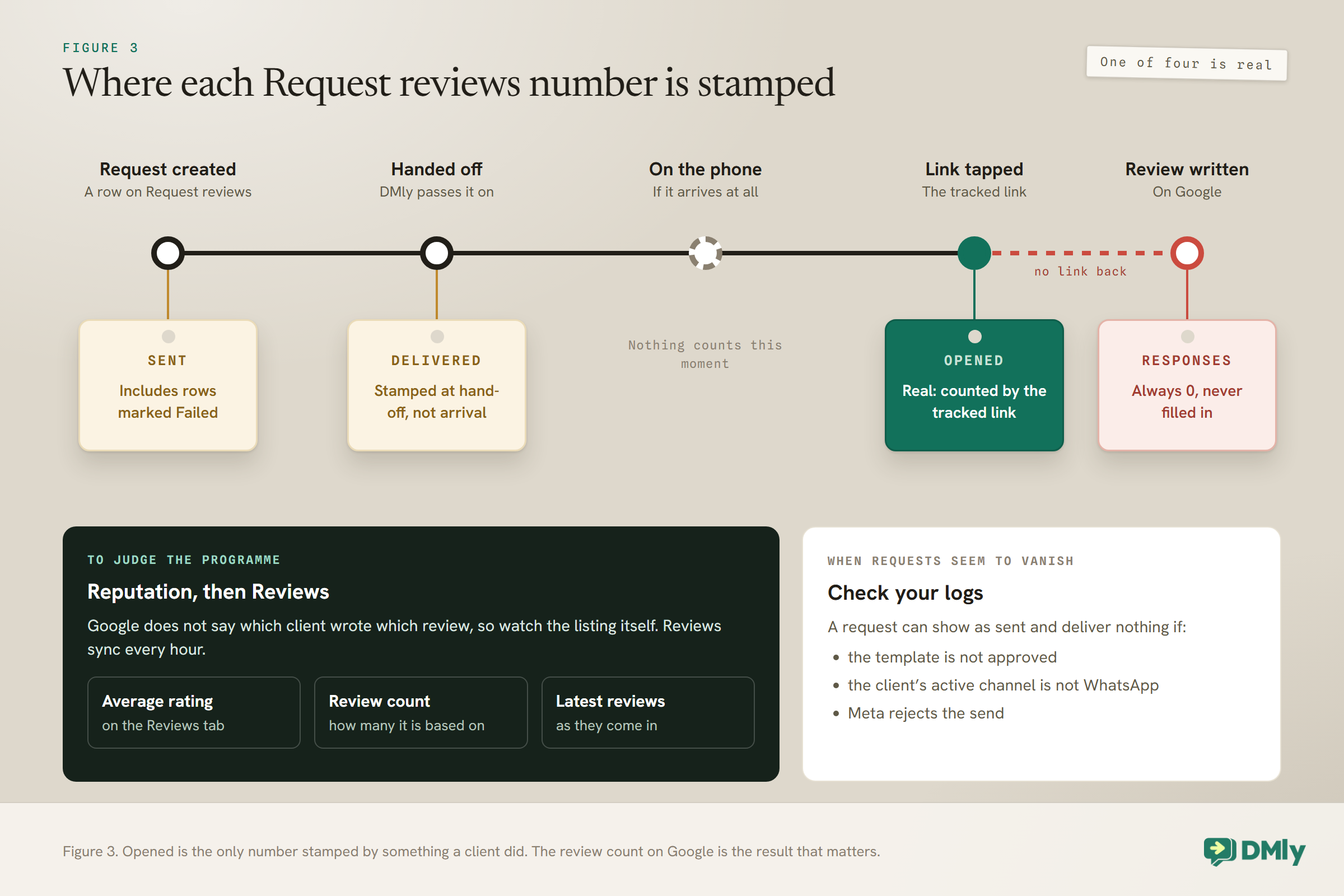Click 'TO JUDGE THE PROGRAMME' label
1344x896 pixels.
pyautogui.click(x=184, y=560)
